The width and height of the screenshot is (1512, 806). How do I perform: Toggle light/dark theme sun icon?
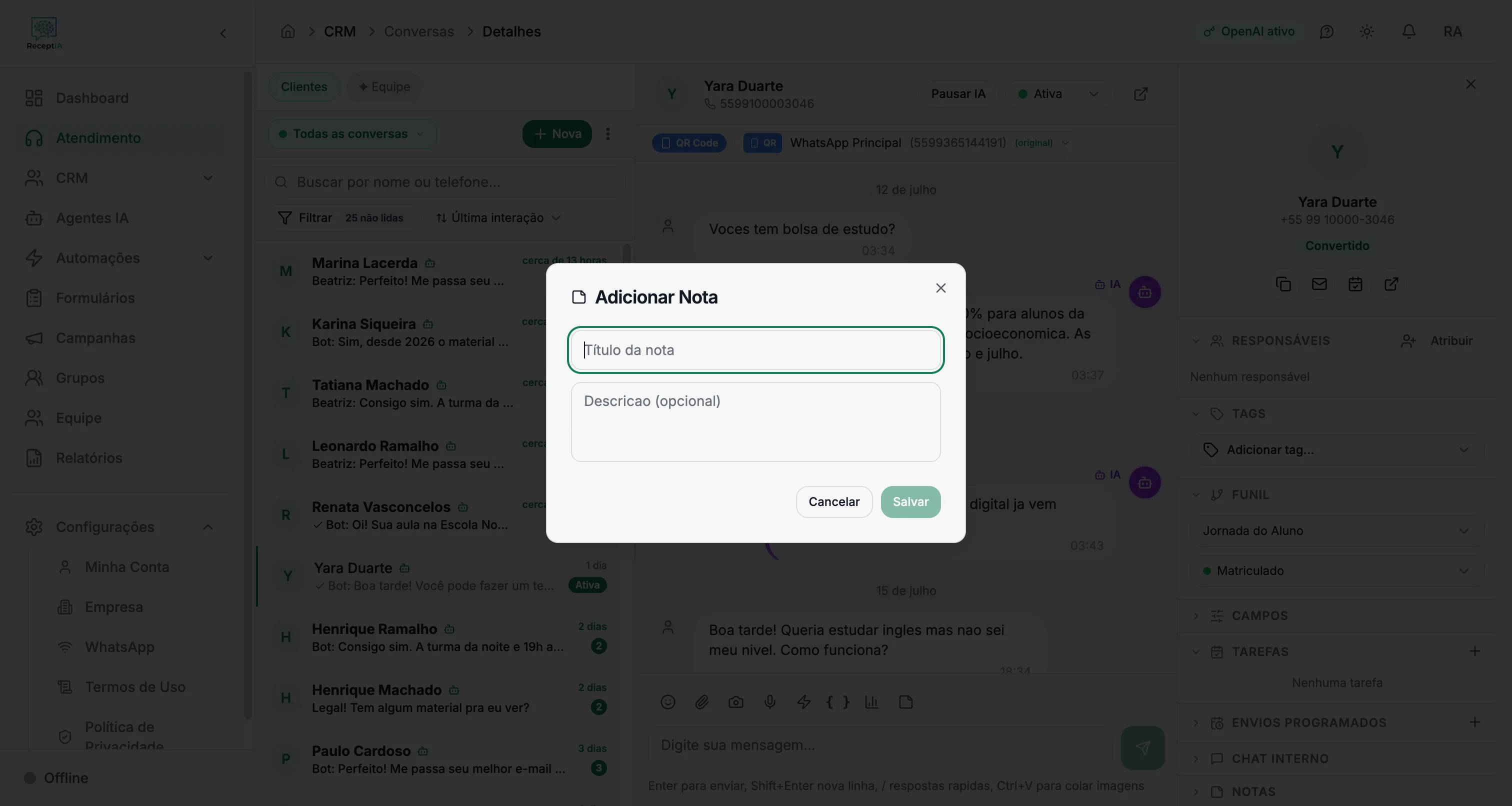1367,31
